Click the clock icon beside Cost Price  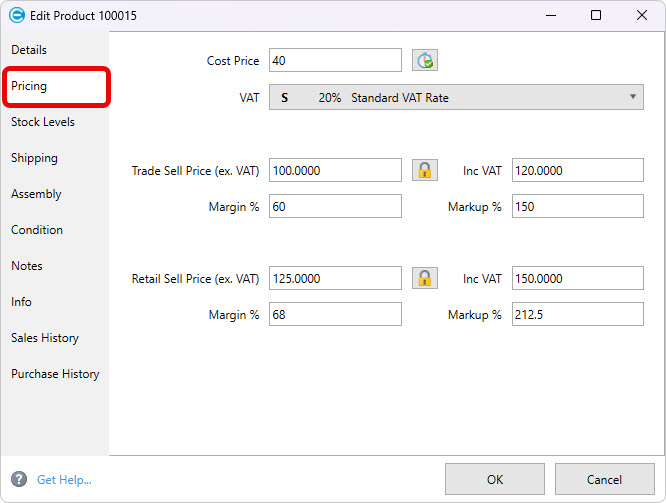(x=425, y=61)
